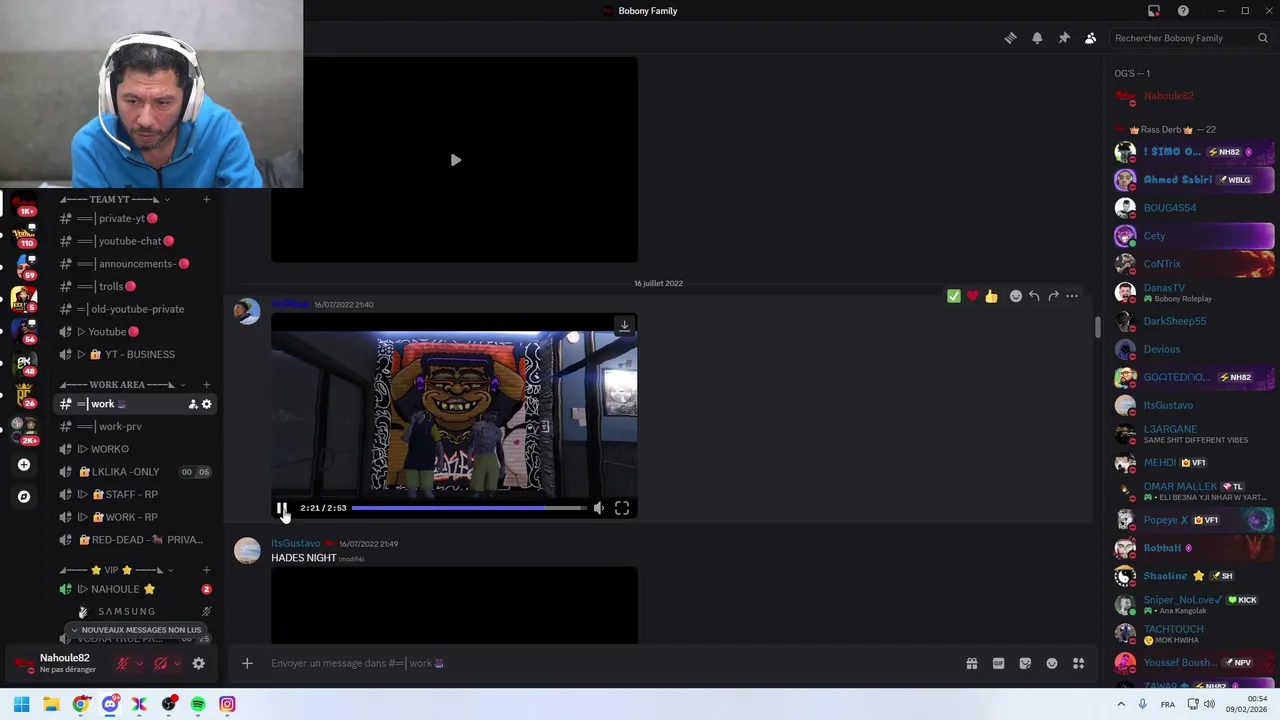Open ItsGustavo profile from message author
1280x720 pixels.
[x=296, y=543]
